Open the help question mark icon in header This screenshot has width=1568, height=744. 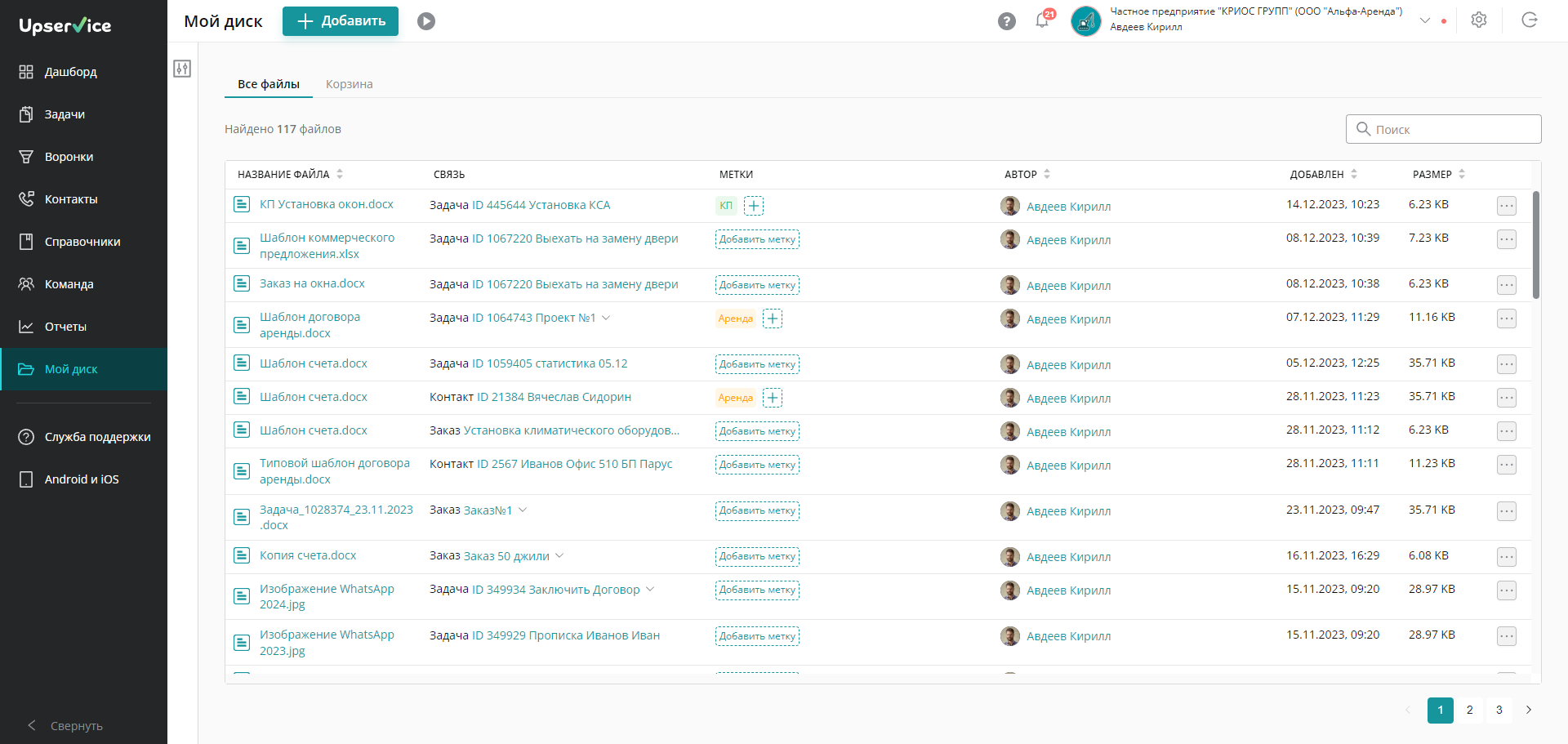(1007, 21)
